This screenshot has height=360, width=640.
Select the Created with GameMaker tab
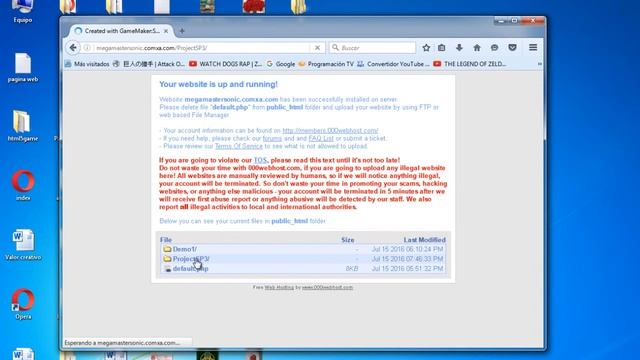[122, 31]
